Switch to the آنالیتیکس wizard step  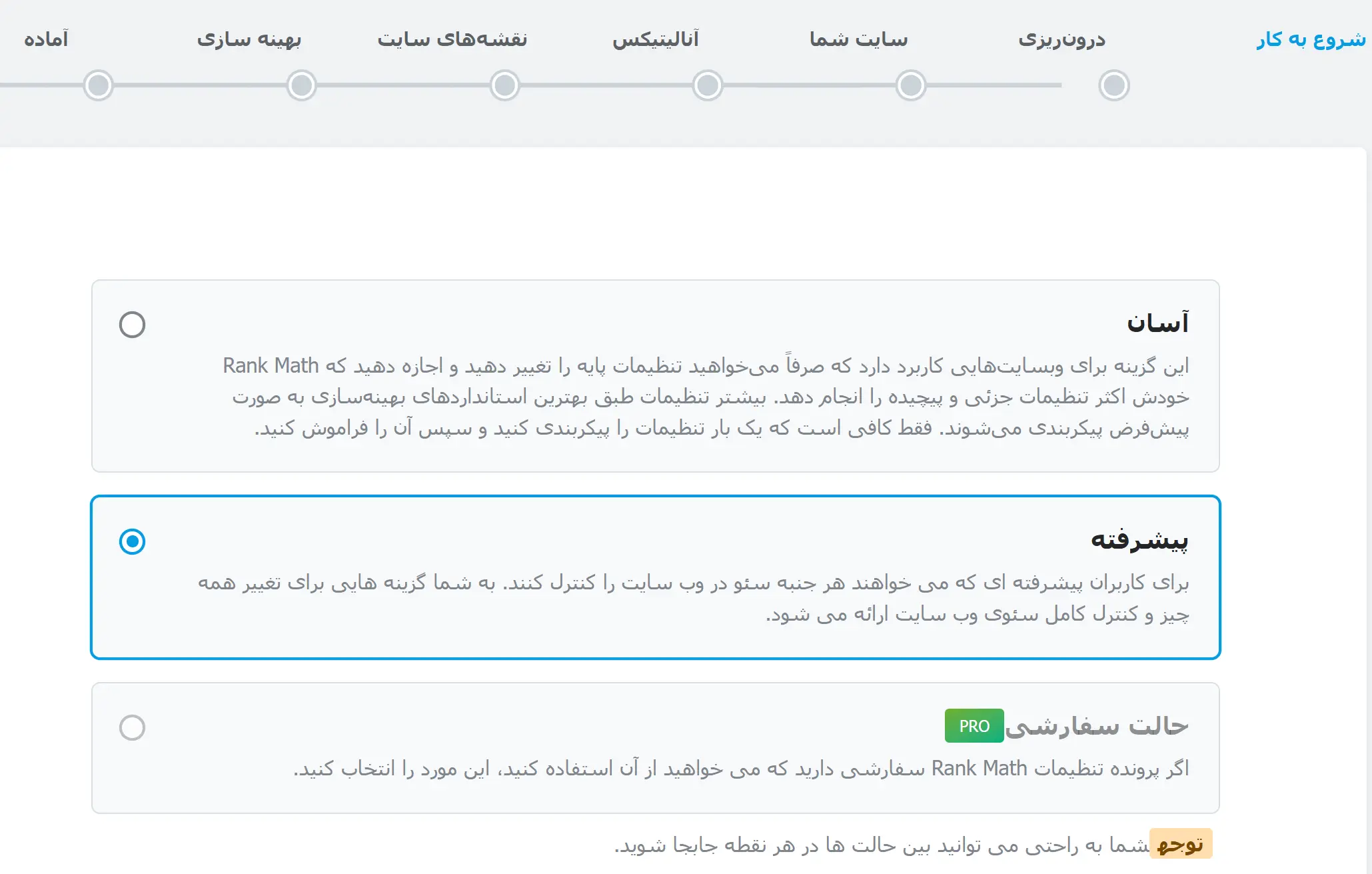656,39
